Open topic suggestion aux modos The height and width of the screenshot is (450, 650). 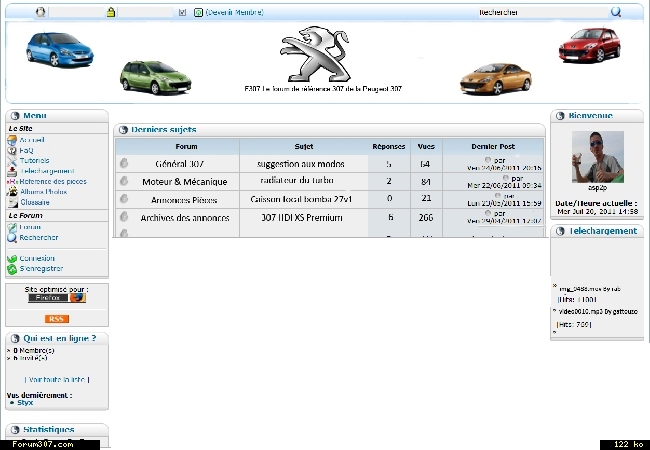point(301,164)
